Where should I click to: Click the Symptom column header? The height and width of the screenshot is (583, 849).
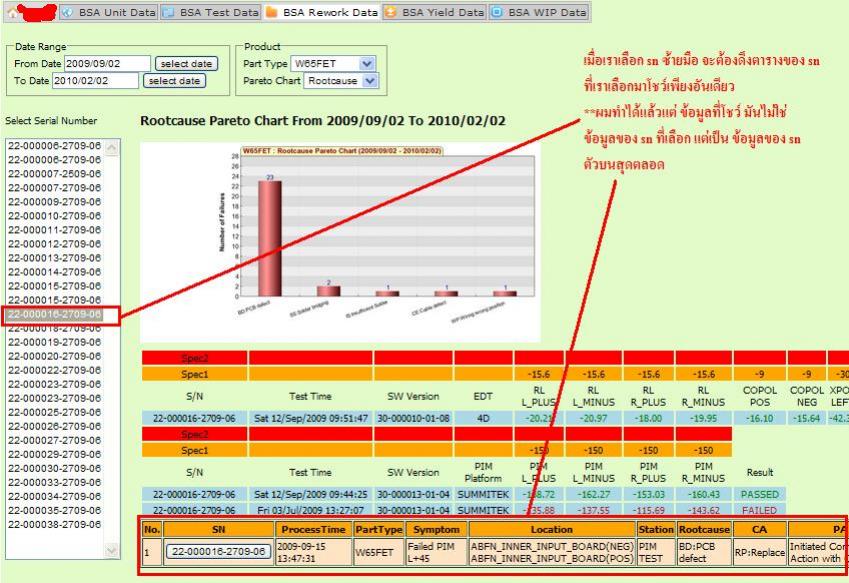436,529
